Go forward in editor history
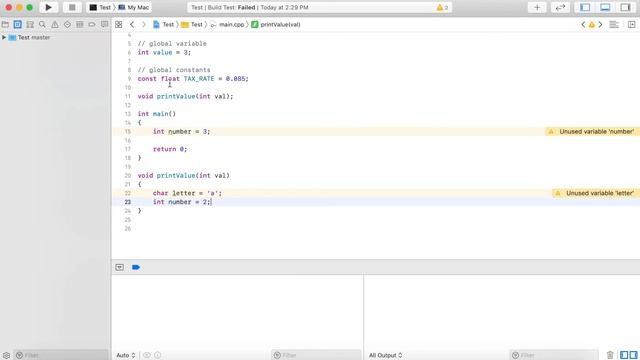Image resolution: width=640 pixels, height=360 pixels. point(144,24)
